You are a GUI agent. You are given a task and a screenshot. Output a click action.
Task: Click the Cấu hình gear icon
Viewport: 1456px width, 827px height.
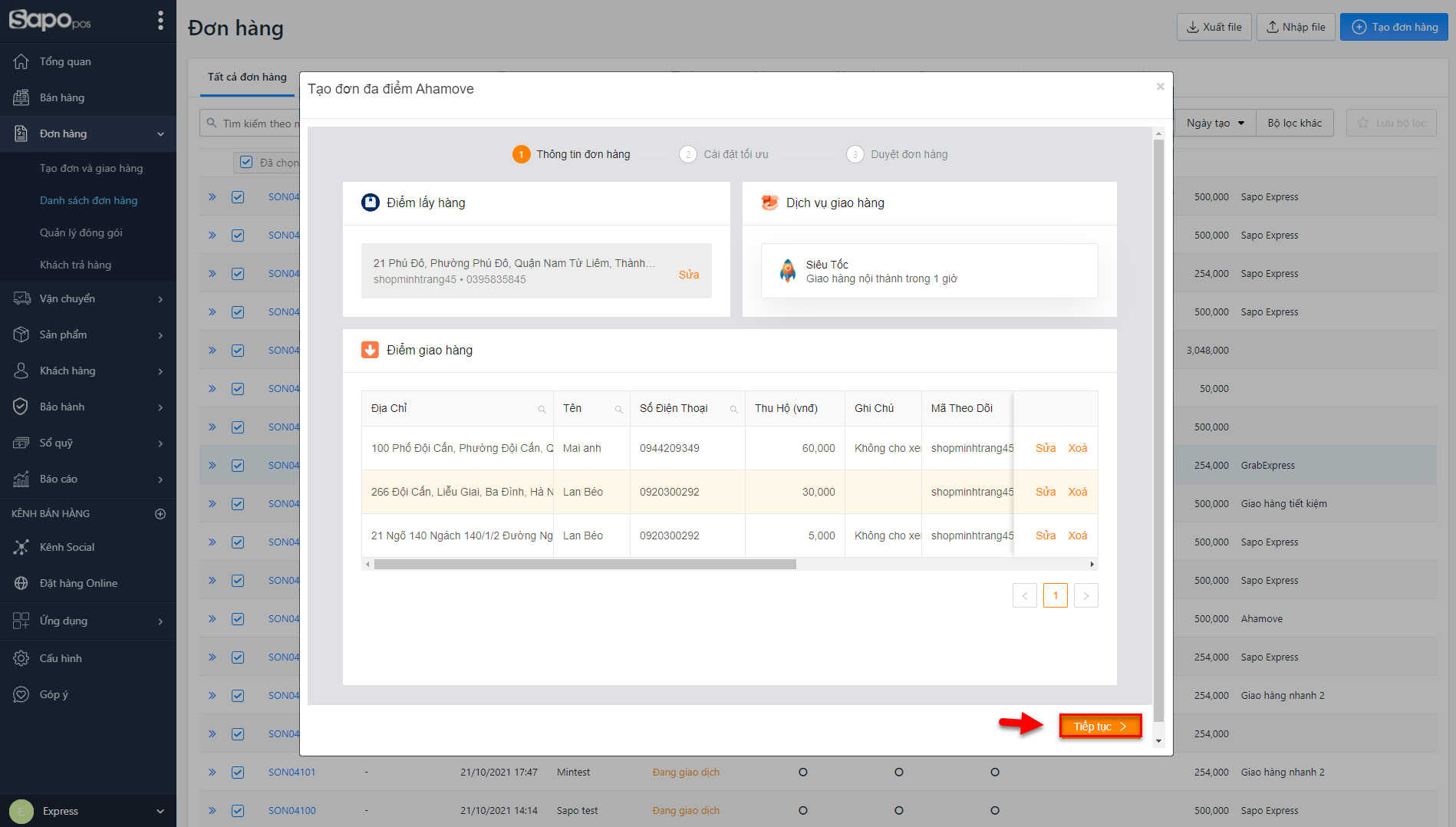(21, 658)
